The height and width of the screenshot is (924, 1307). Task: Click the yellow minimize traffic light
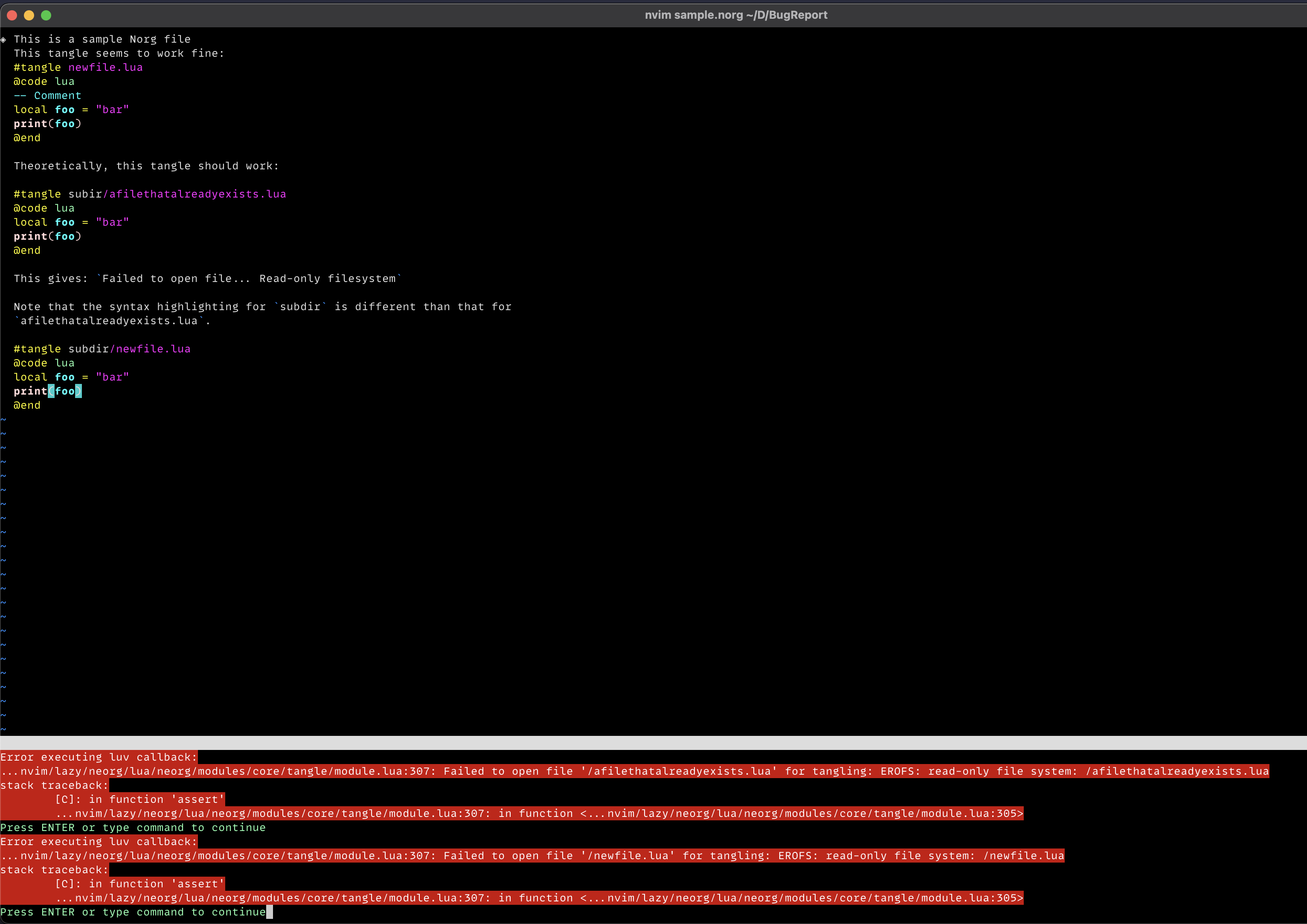tap(29, 15)
